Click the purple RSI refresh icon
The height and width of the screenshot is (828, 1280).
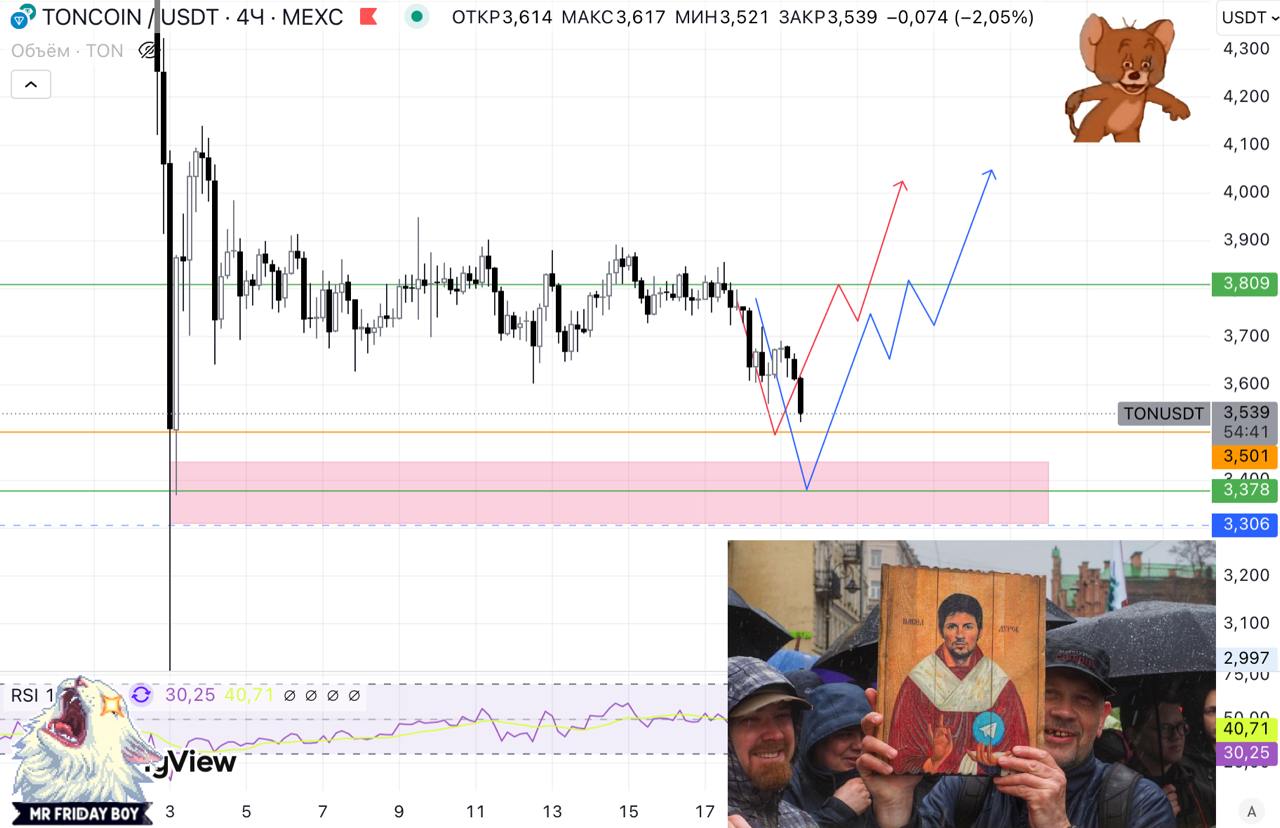pos(141,694)
